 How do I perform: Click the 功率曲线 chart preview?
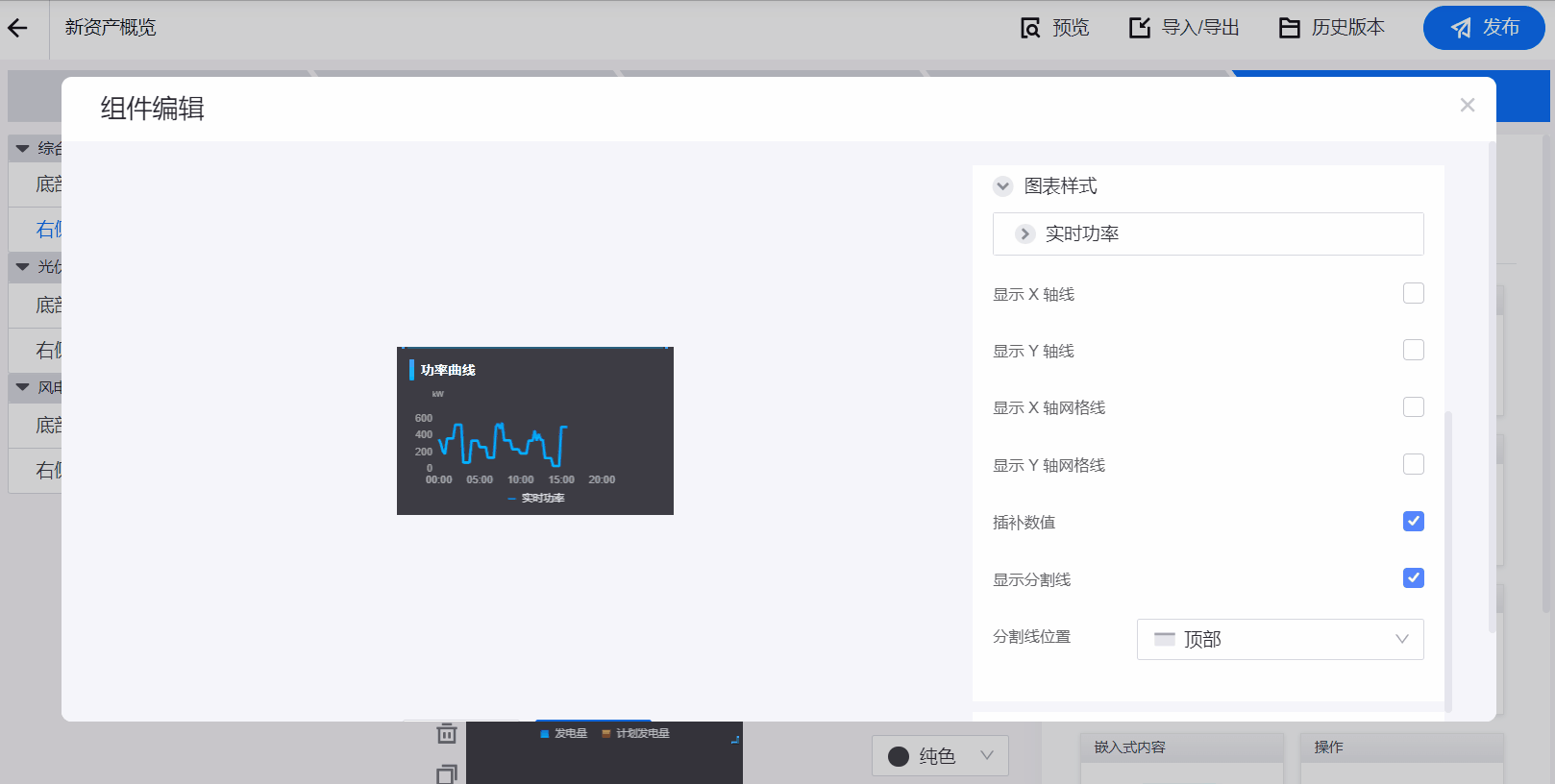(x=534, y=430)
